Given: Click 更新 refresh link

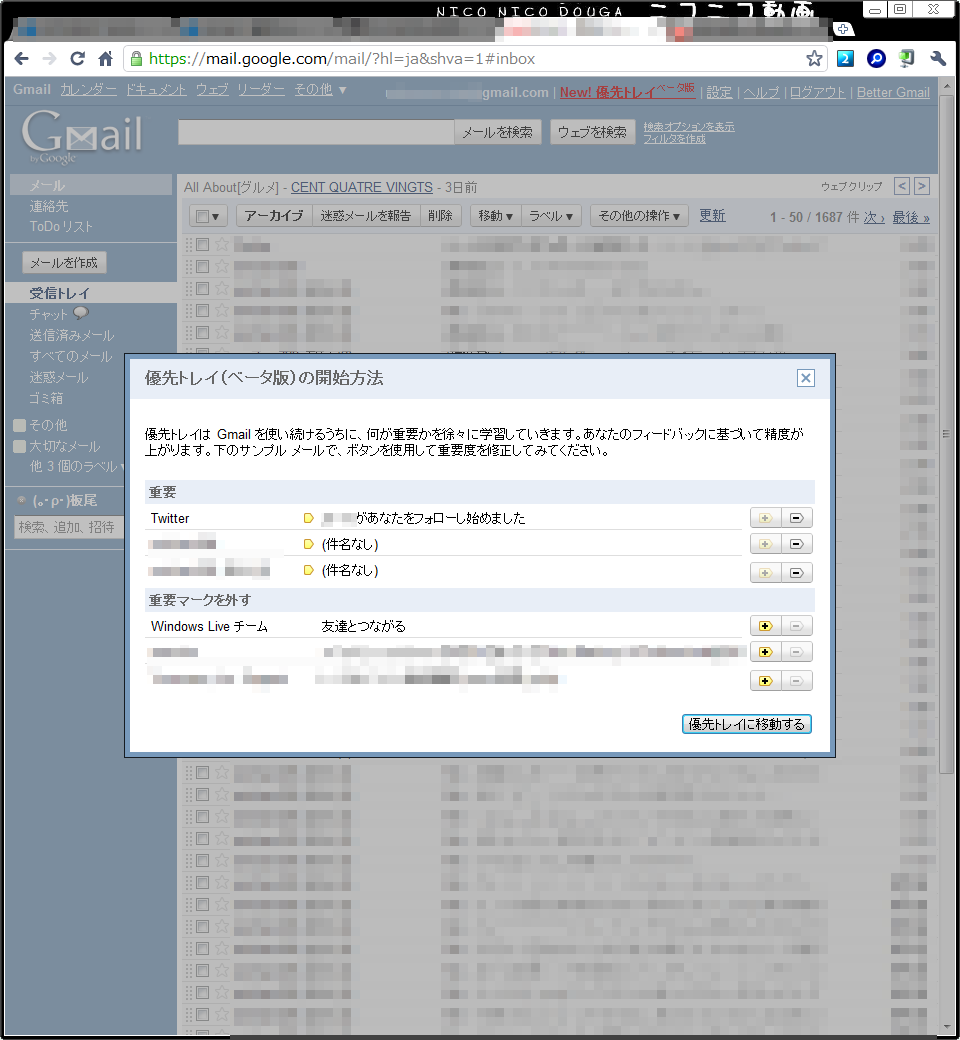Looking at the screenshot, I should click(712, 216).
